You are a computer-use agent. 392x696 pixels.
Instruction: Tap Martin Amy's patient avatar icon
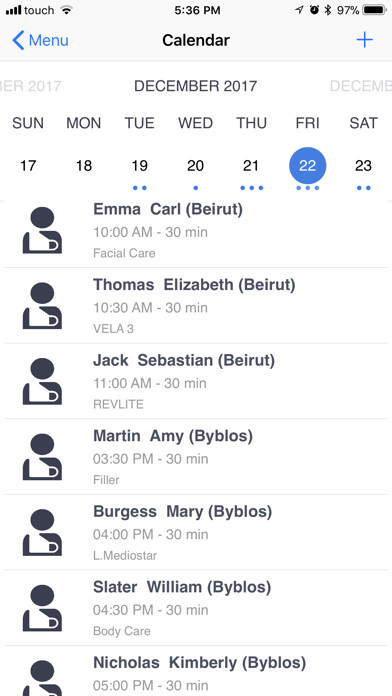(42, 456)
